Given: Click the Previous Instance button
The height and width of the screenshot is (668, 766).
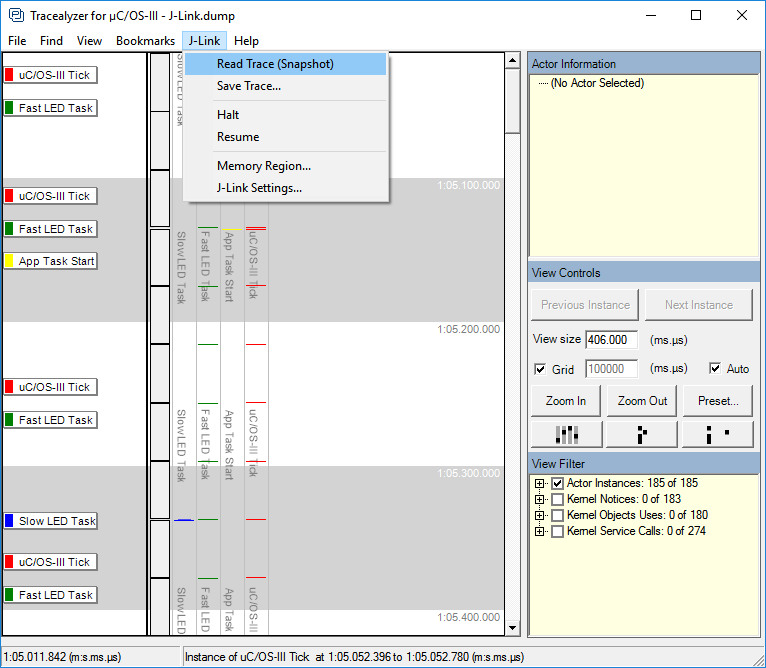Looking at the screenshot, I should (585, 305).
